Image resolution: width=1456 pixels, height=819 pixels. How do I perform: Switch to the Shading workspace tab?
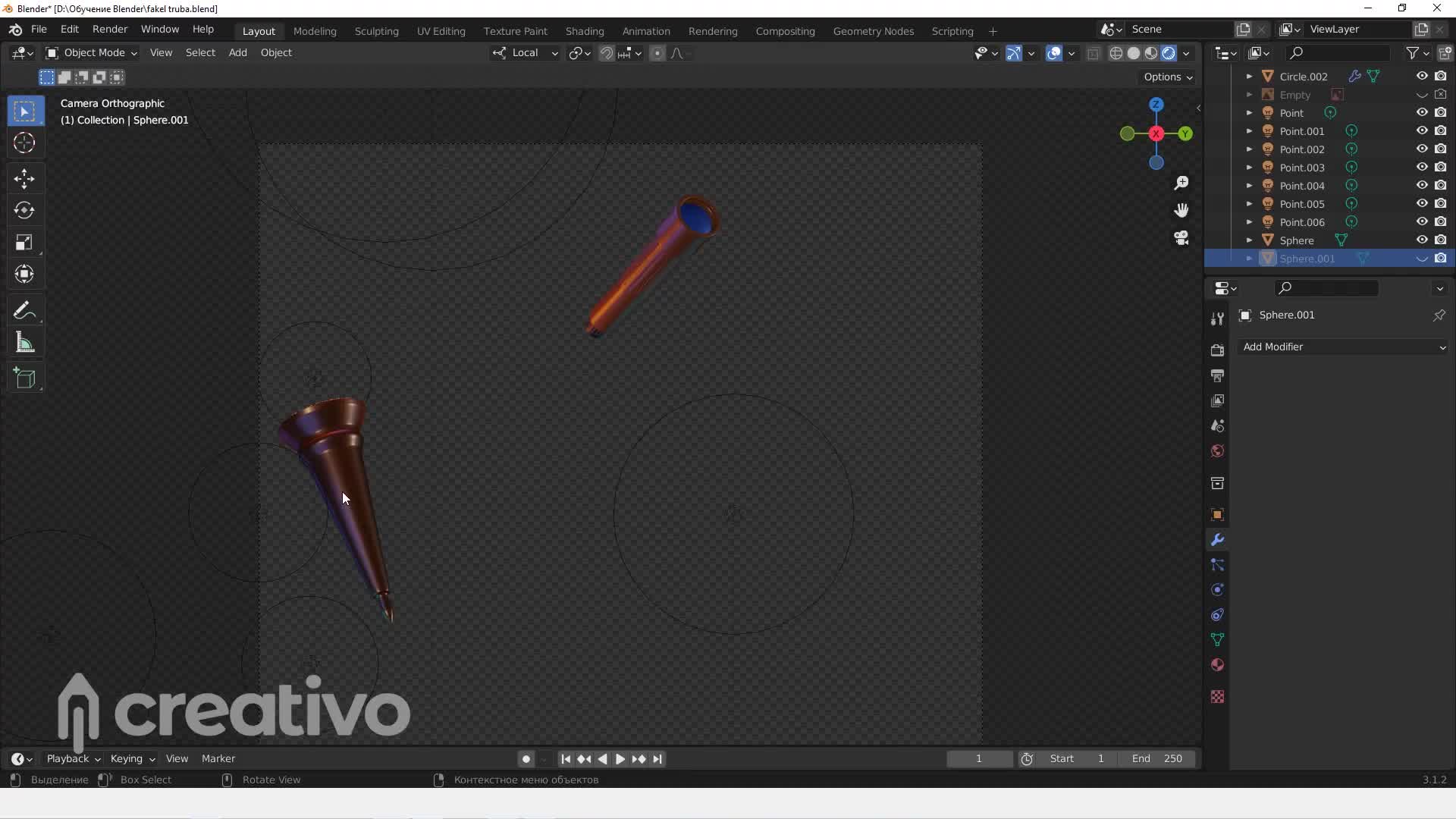584,31
